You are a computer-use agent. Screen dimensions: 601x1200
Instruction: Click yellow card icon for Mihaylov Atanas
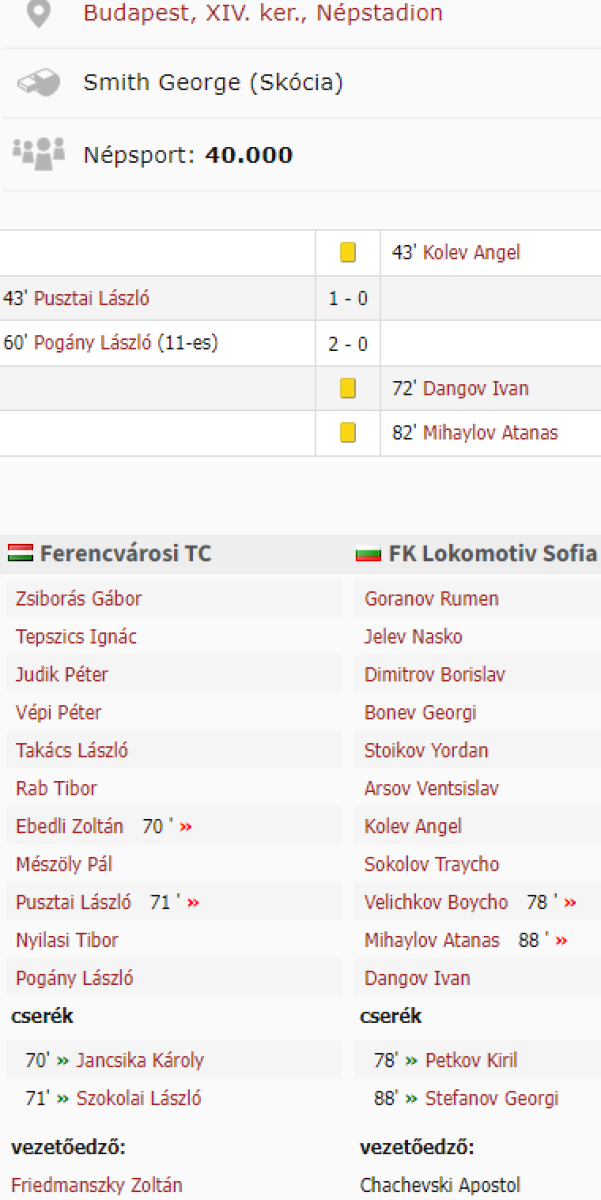pos(348,433)
